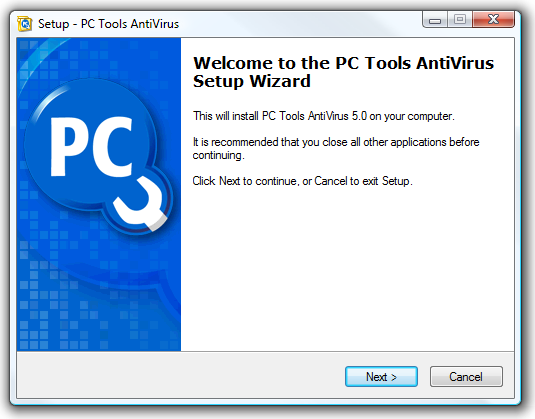Close the setup window with red X
The image size is (535, 419).
(493, 19)
